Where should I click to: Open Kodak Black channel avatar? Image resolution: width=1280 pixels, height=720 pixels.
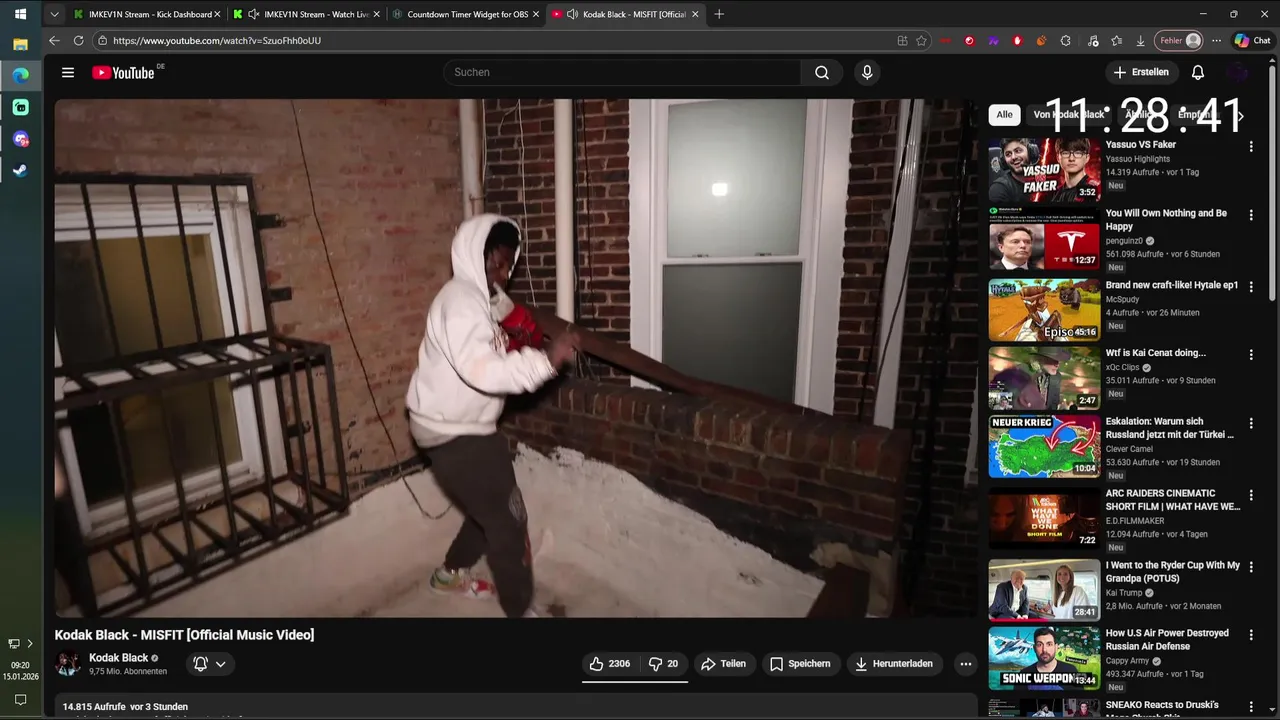pyautogui.click(x=68, y=663)
